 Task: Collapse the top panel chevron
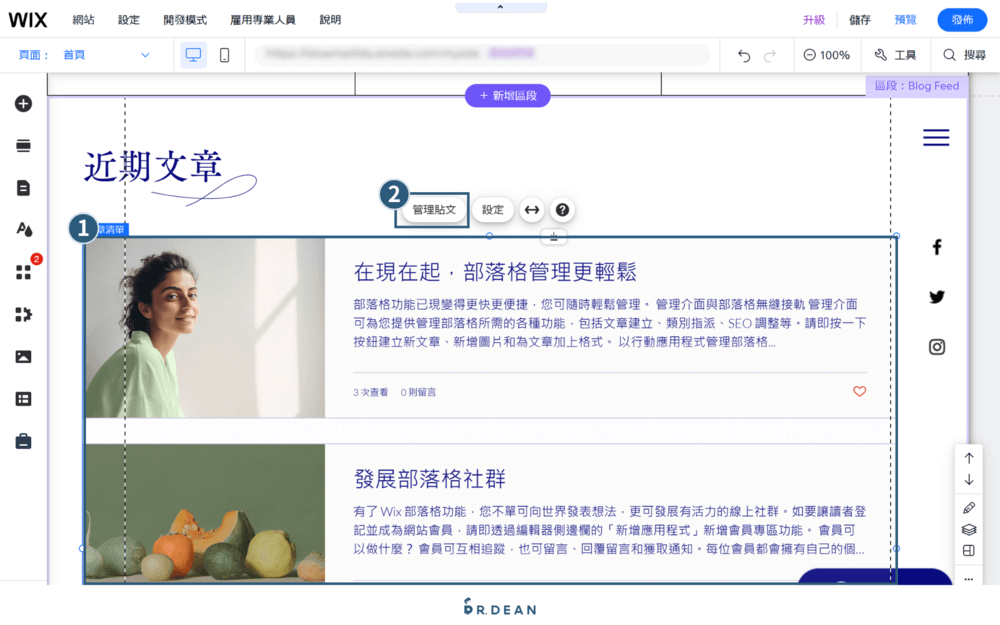[x=500, y=6]
